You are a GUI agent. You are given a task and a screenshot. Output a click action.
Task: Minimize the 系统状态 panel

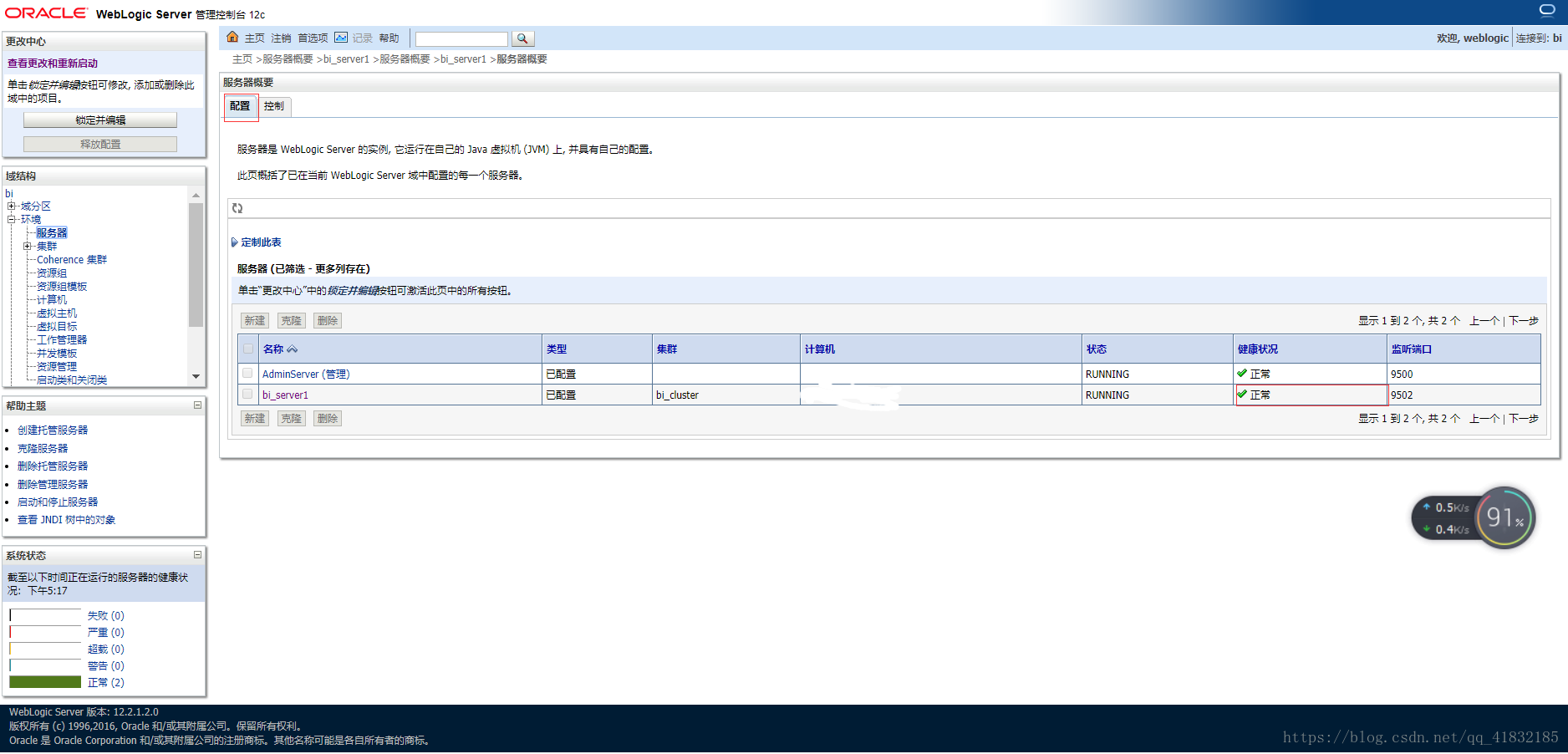[198, 555]
